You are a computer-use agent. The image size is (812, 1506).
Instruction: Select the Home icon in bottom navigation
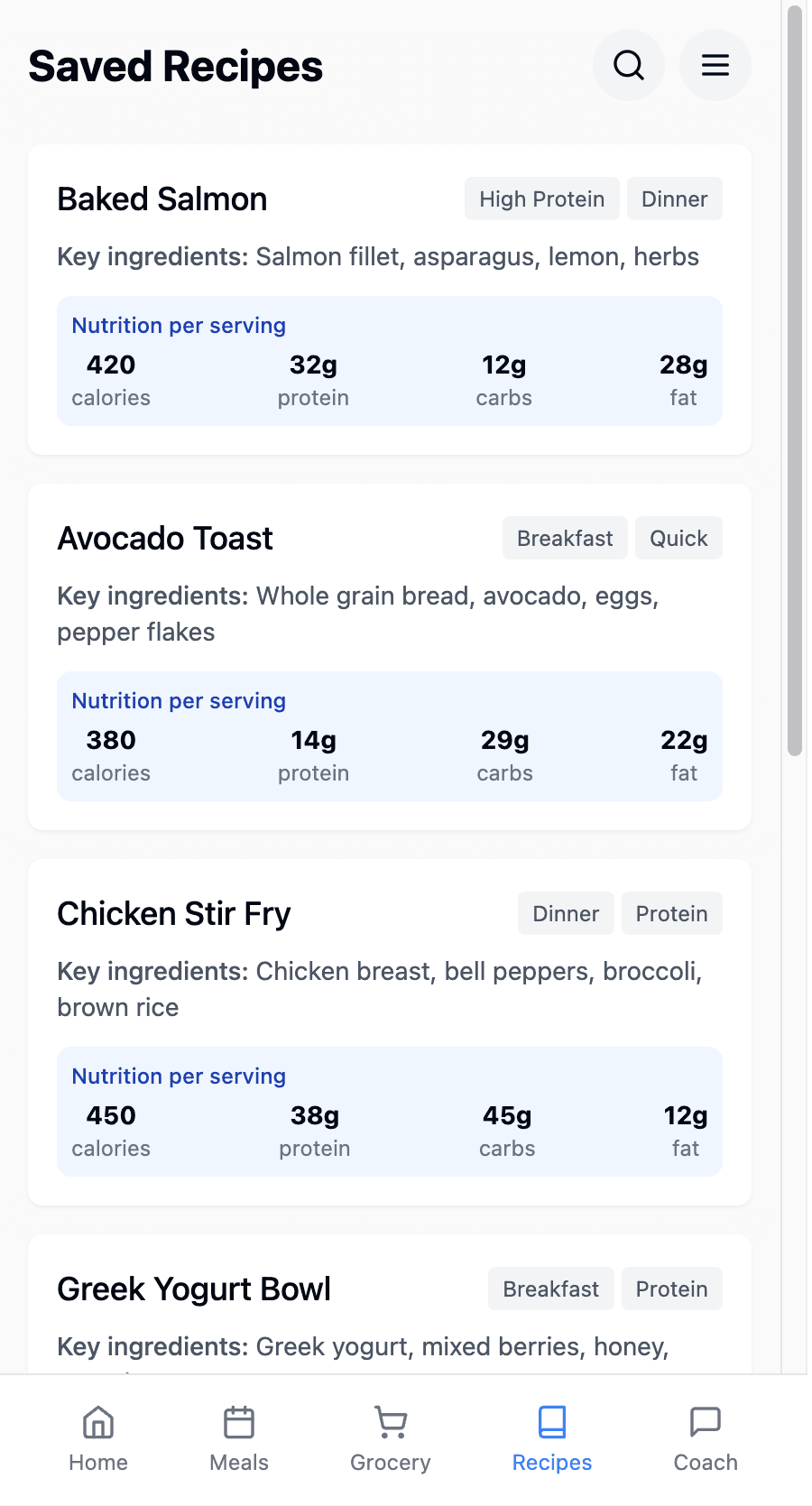(x=97, y=1423)
